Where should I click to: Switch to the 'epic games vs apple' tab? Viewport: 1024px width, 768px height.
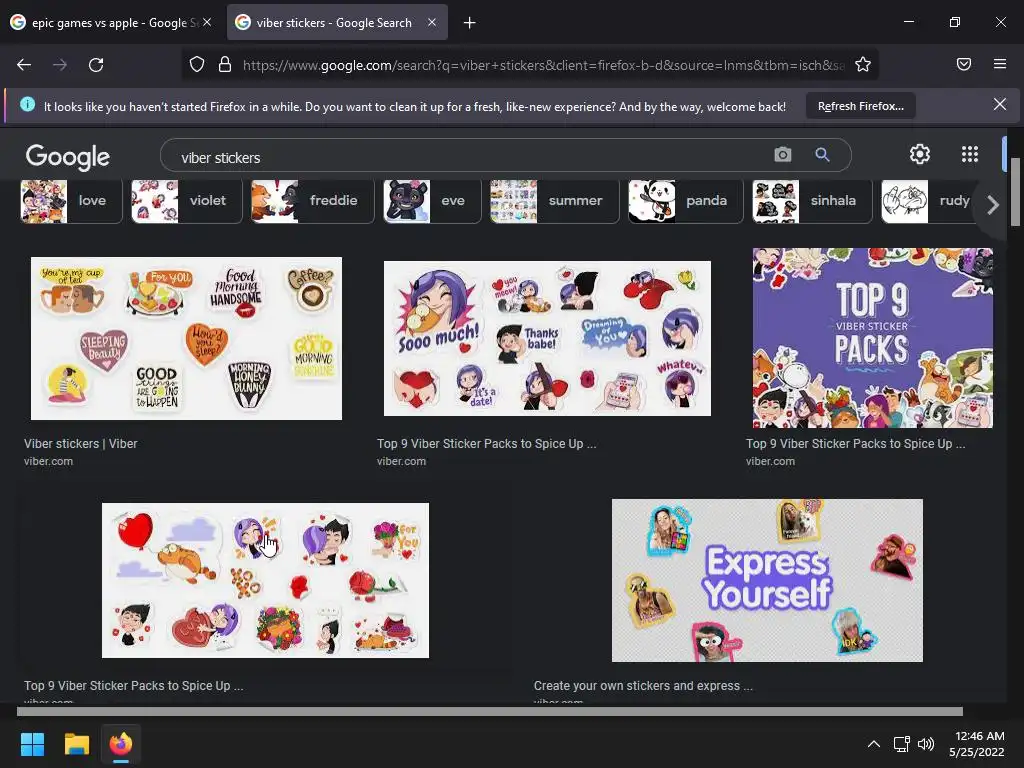(x=111, y=23)
